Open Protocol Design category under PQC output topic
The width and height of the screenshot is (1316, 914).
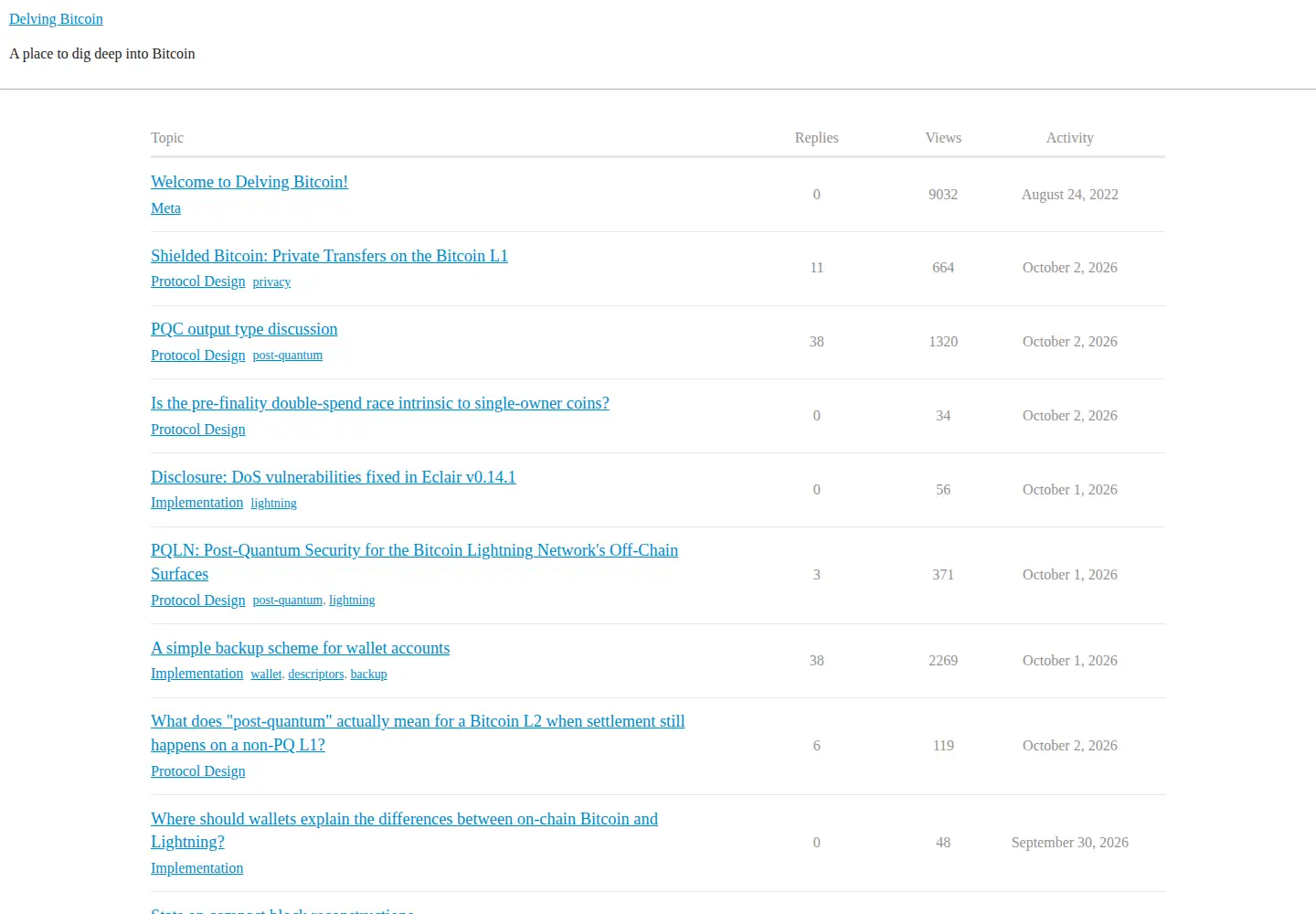(x=198, y=356)
